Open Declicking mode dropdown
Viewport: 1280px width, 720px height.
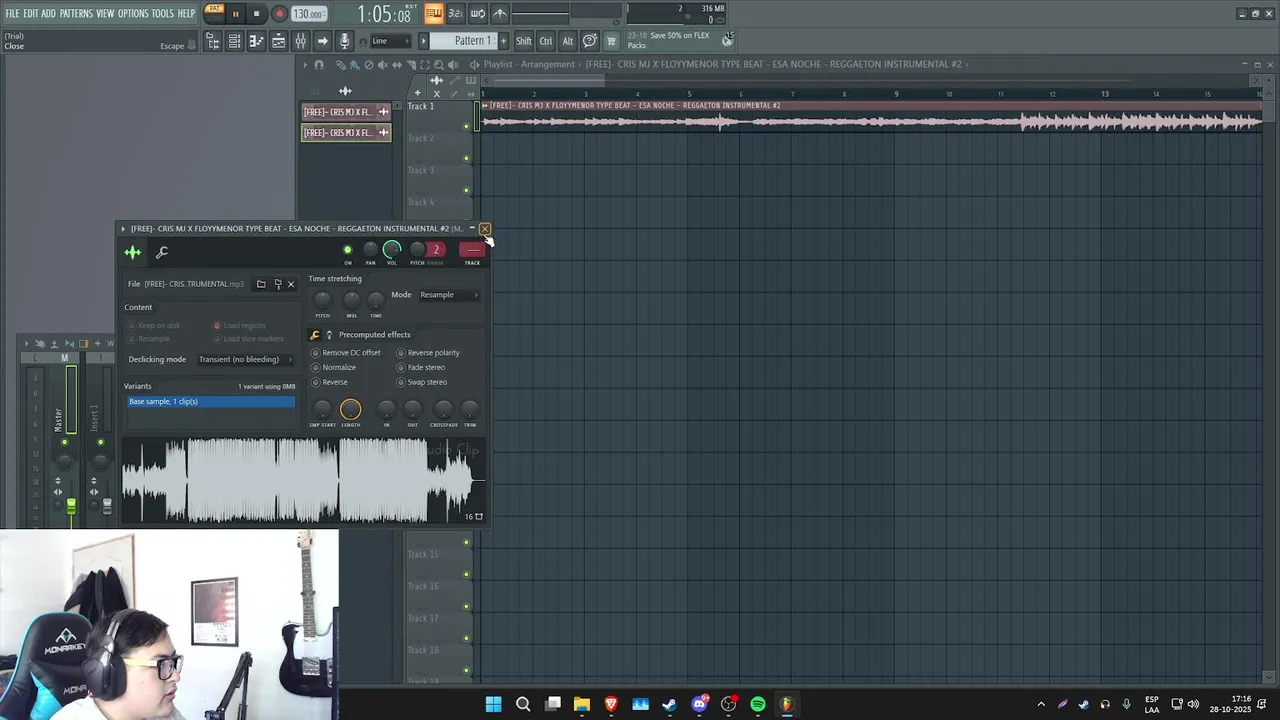(244, 359)
